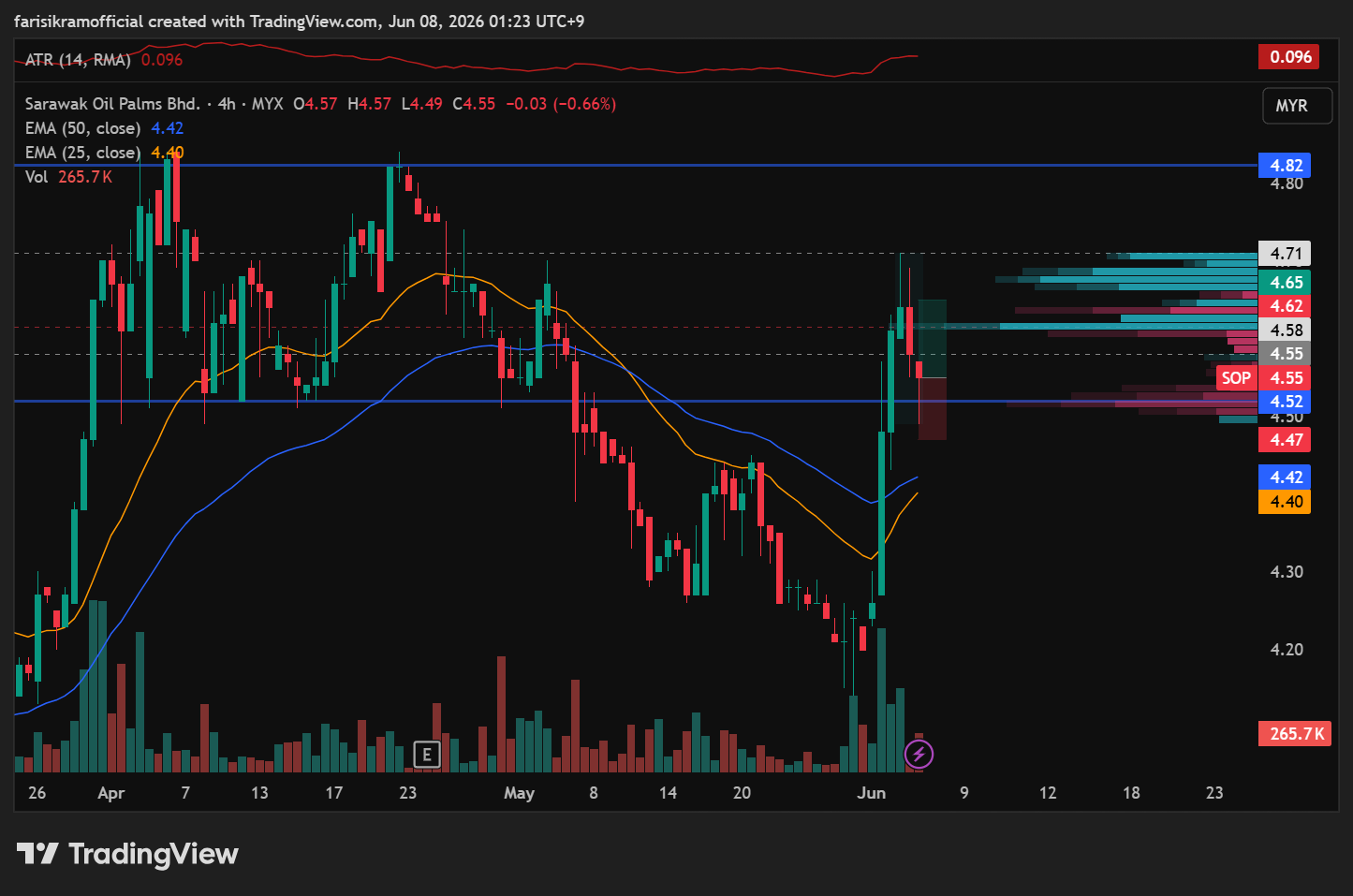Screen dimensions: 1353x896
Task: Click the '17' date on the time axis
Action: pyautogui.click(x=334, y=793)
